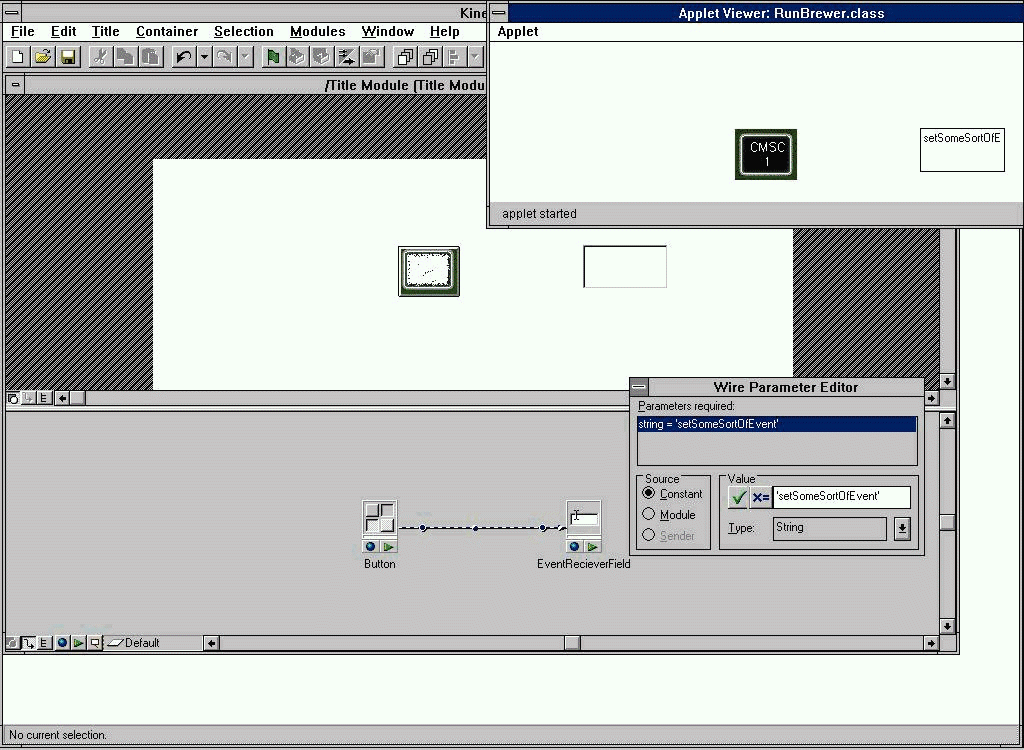Click the x= expression button

(760, 497)
